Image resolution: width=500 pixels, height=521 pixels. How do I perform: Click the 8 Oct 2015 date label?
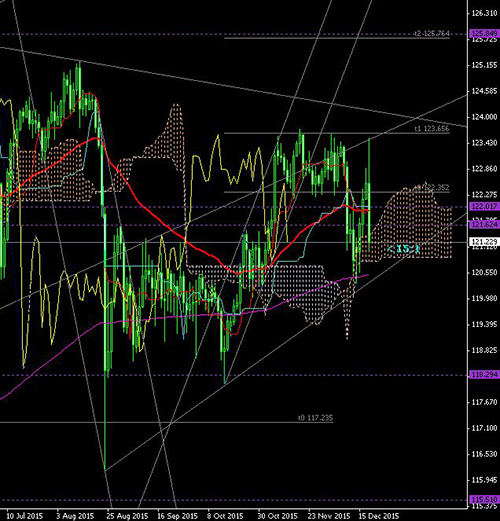click(x=226, y=516)
